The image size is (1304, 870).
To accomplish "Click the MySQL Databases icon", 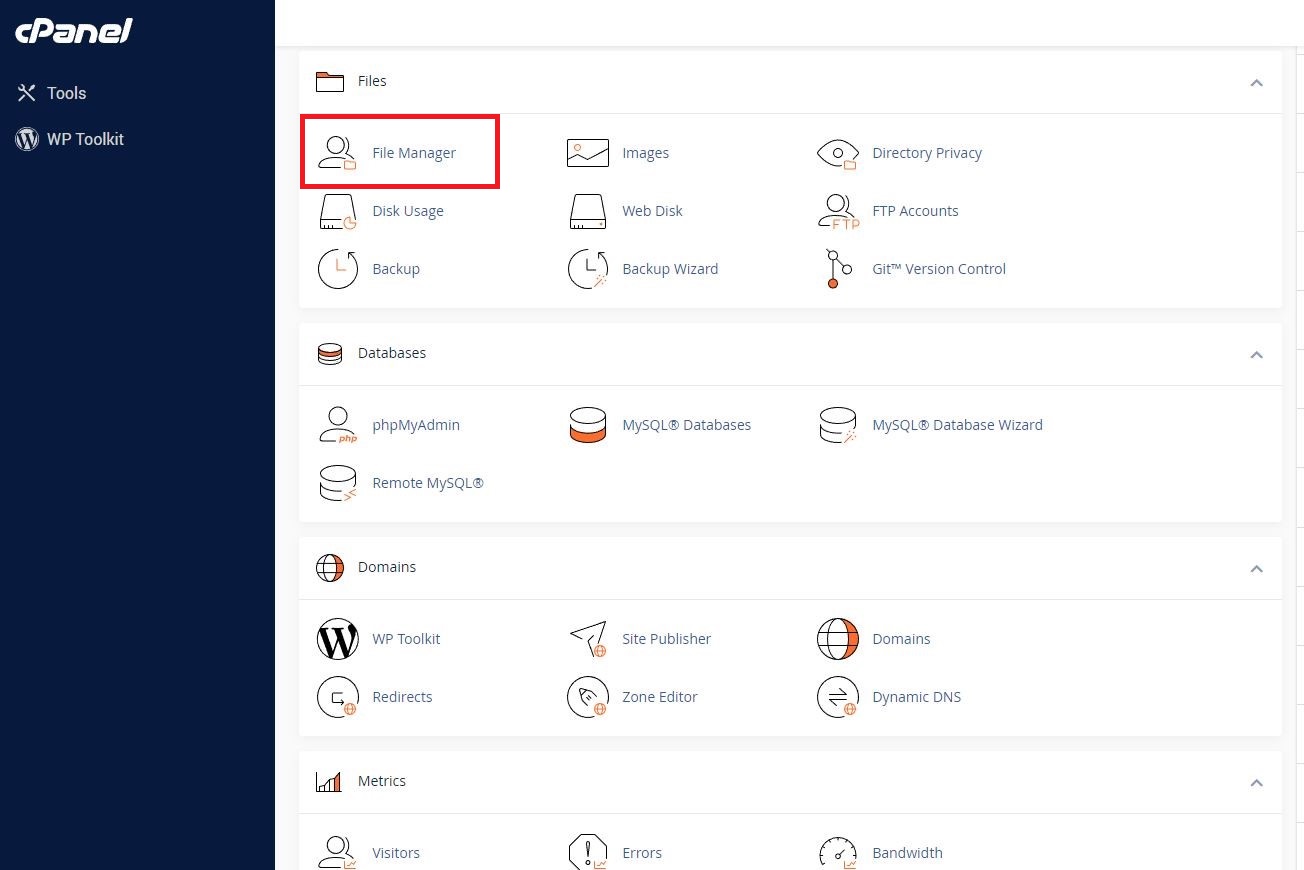I will 588,425.
